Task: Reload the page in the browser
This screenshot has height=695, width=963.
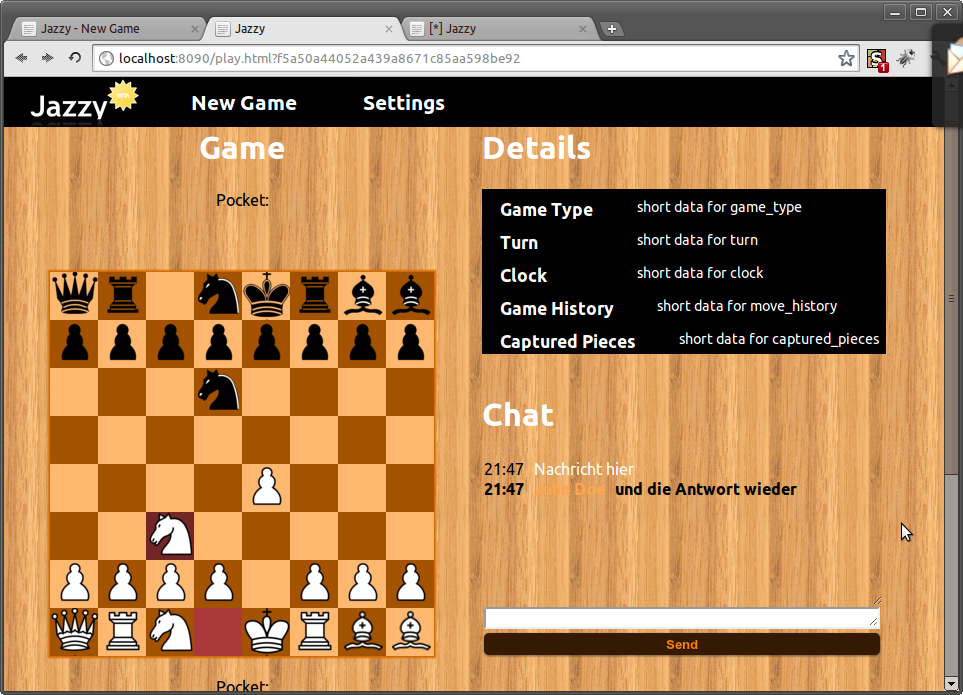Action: click(74, 59)
